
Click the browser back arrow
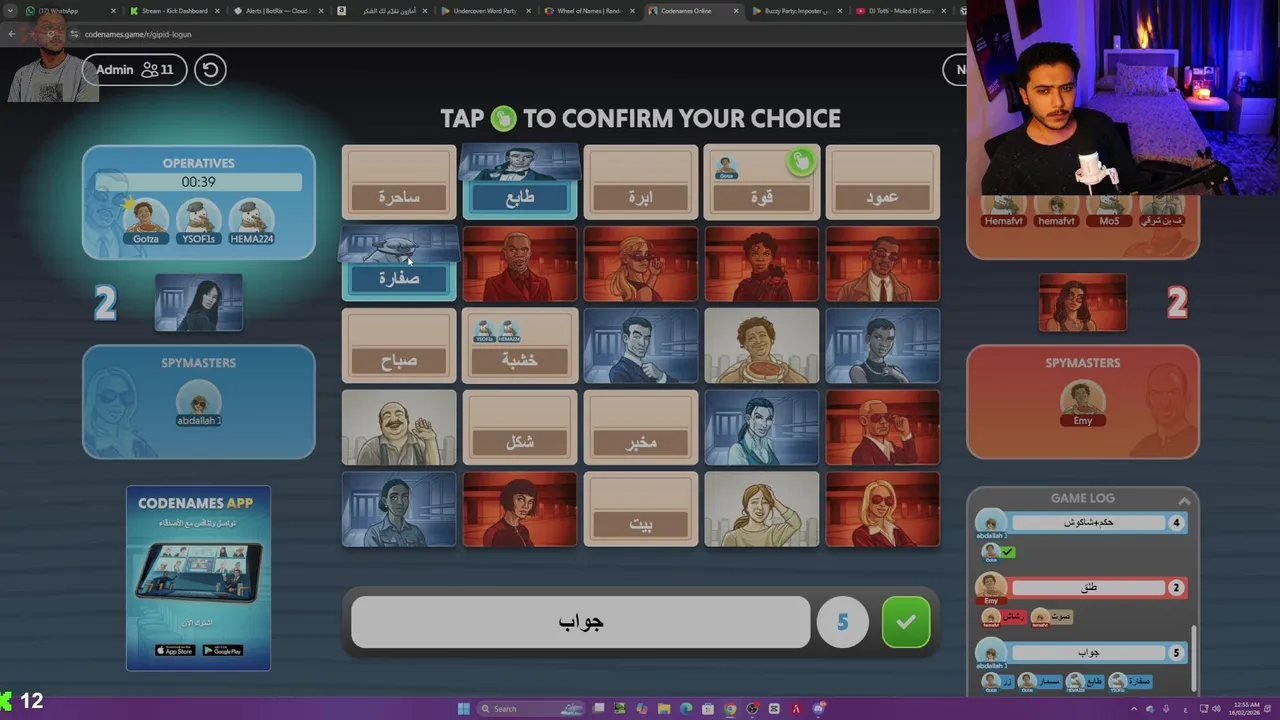[12, 34]
